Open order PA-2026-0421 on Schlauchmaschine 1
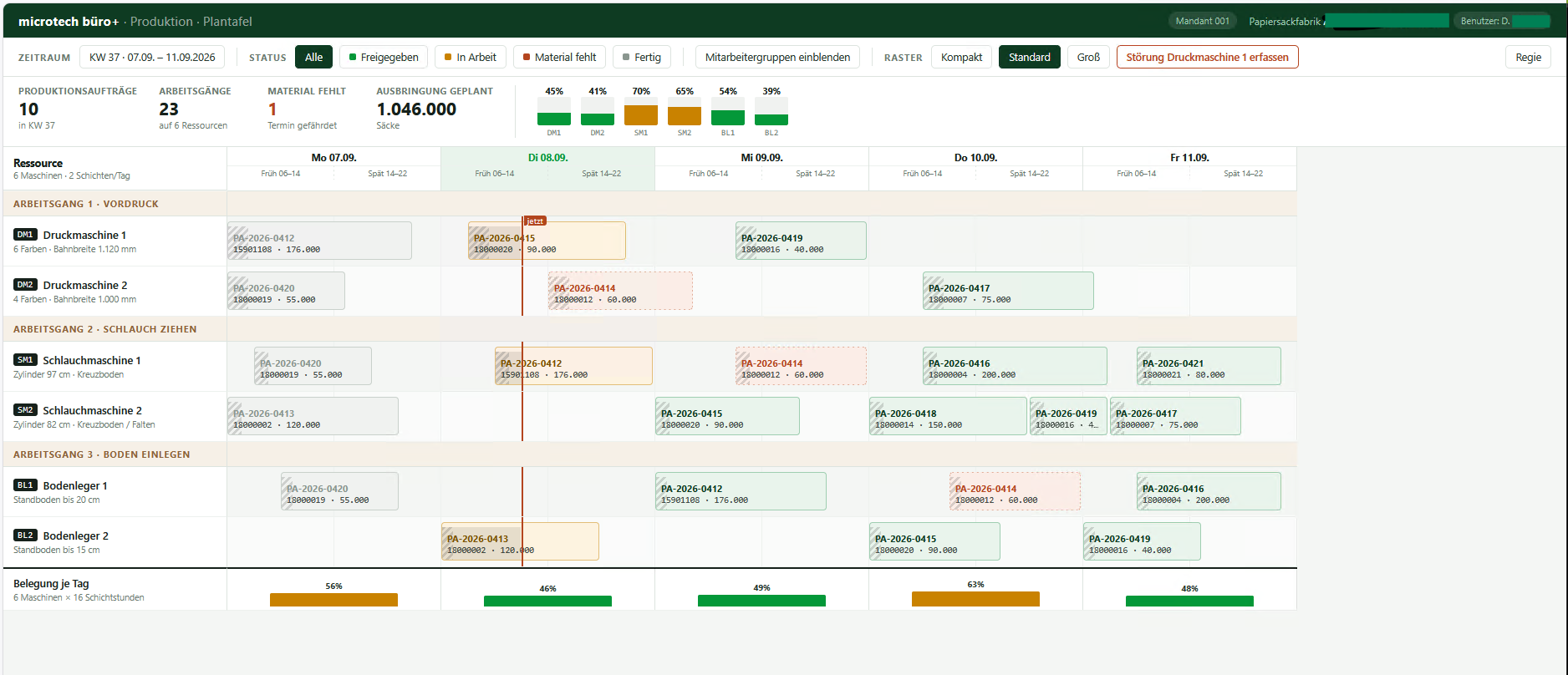 pyautogui.click(x=1209, y=366)
